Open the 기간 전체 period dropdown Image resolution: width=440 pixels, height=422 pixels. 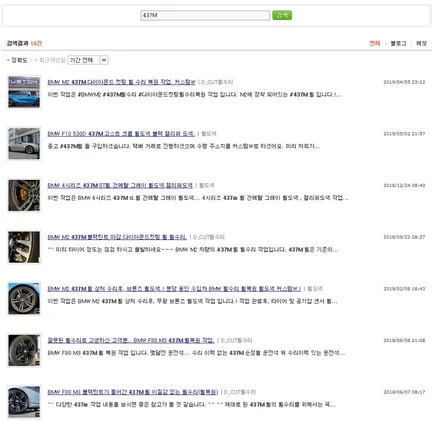point(88,60)
